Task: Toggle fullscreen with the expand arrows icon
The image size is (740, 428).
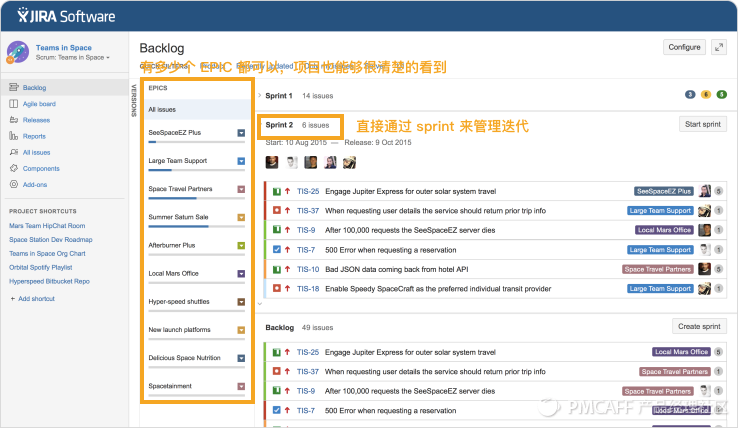Action: pyautogui.click(x=719, y=47)
